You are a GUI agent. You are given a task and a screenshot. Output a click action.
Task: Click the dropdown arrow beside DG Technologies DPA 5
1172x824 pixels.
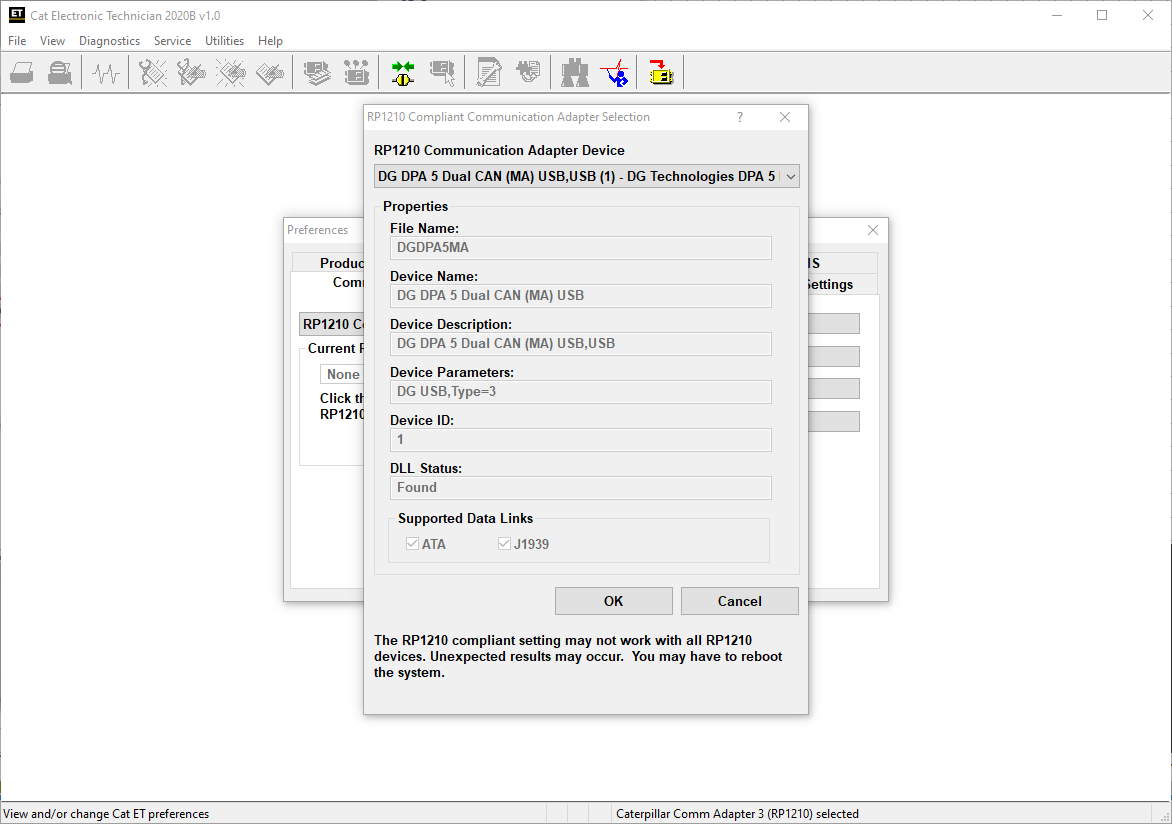point(790,176)
